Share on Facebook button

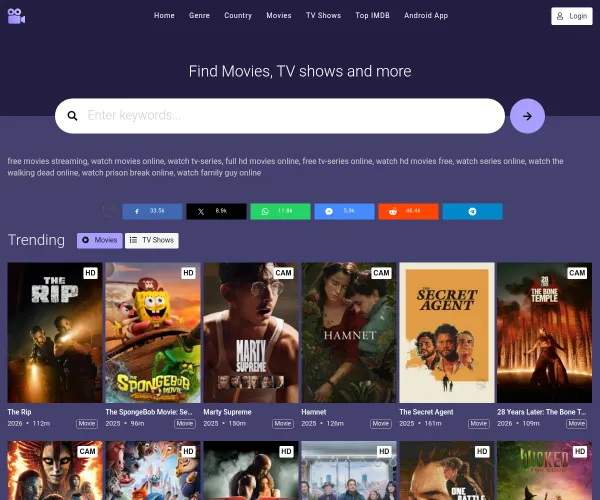click(152, 211)
